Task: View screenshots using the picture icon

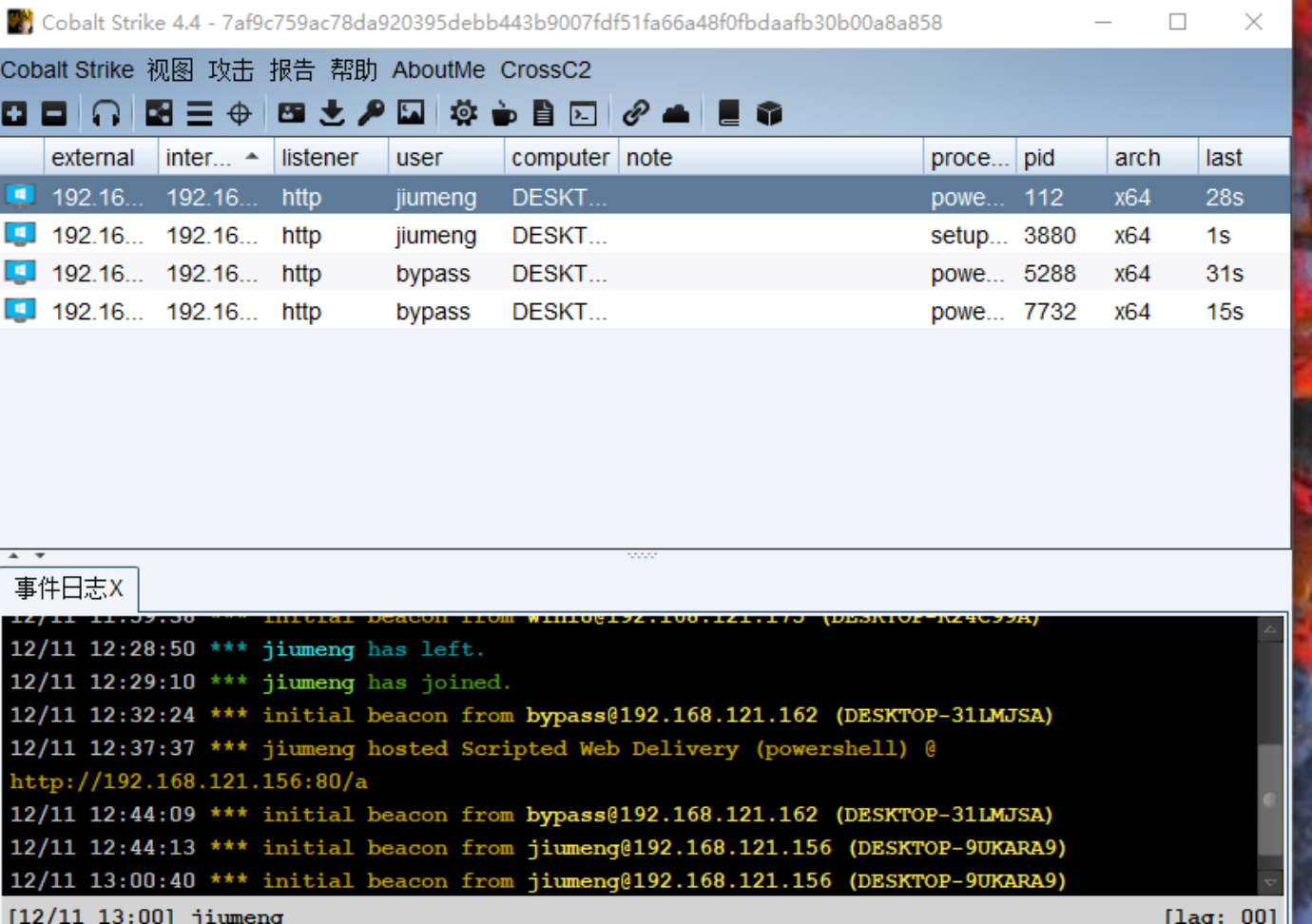Action: click(411, 114)
